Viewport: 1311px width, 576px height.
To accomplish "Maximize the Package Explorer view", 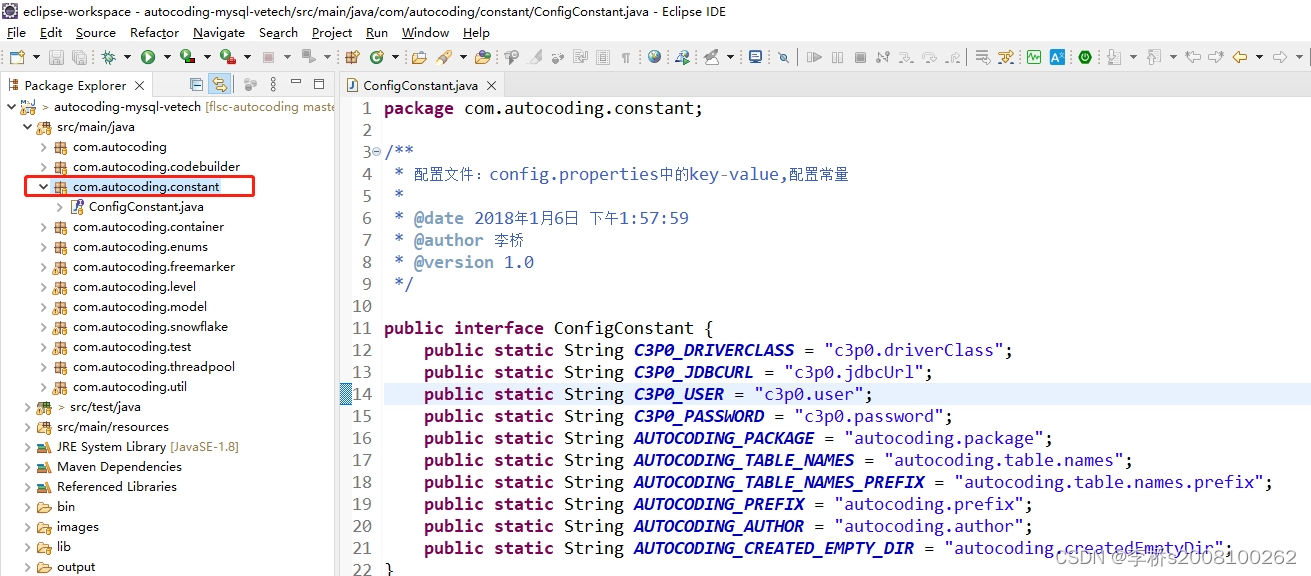I will 319,85.
